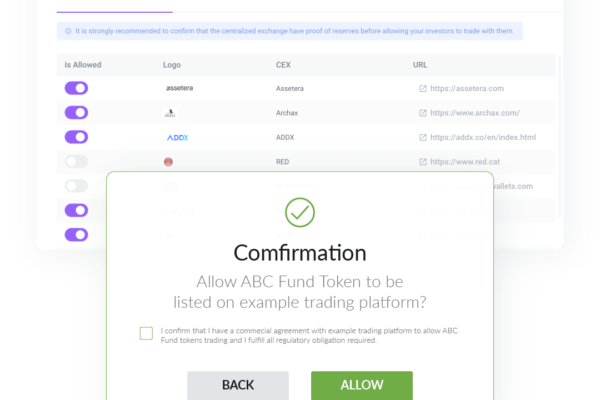
Task: Turn off the ADDX allowed toggle
Action: tap(76, 137)
